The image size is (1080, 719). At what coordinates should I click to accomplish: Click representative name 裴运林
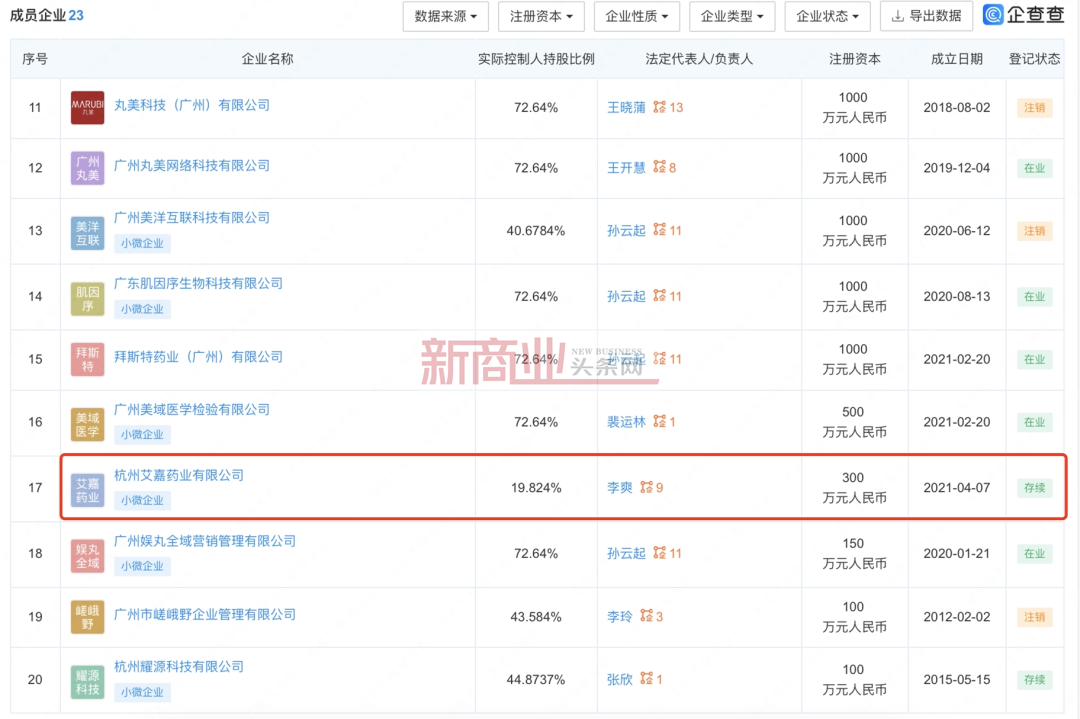point(626,421)
